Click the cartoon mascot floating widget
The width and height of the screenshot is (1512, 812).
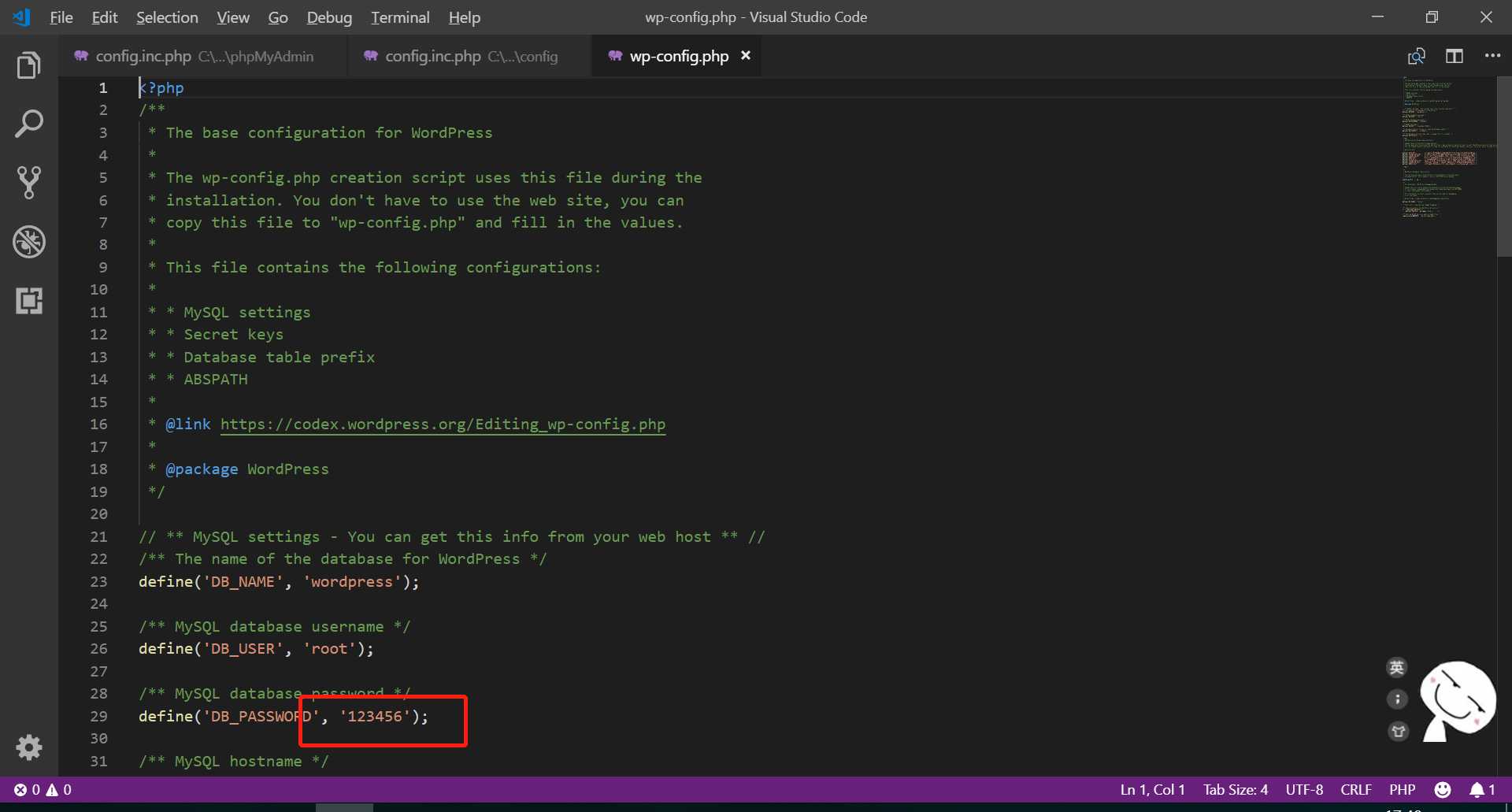1458,701
